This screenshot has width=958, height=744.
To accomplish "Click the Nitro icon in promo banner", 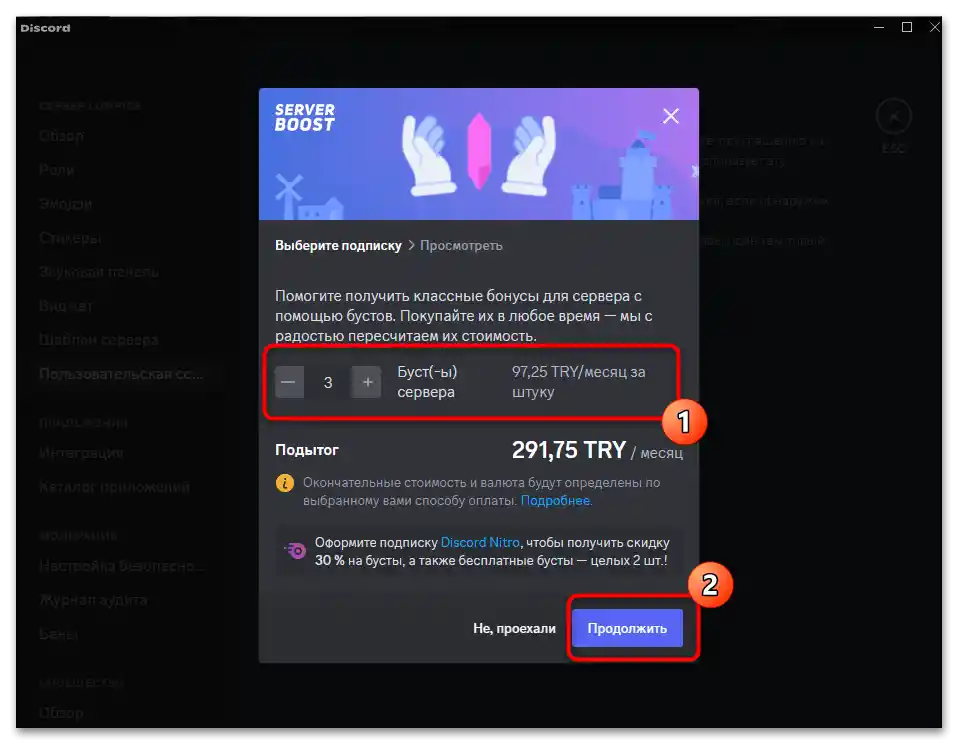I will point(296,550).
